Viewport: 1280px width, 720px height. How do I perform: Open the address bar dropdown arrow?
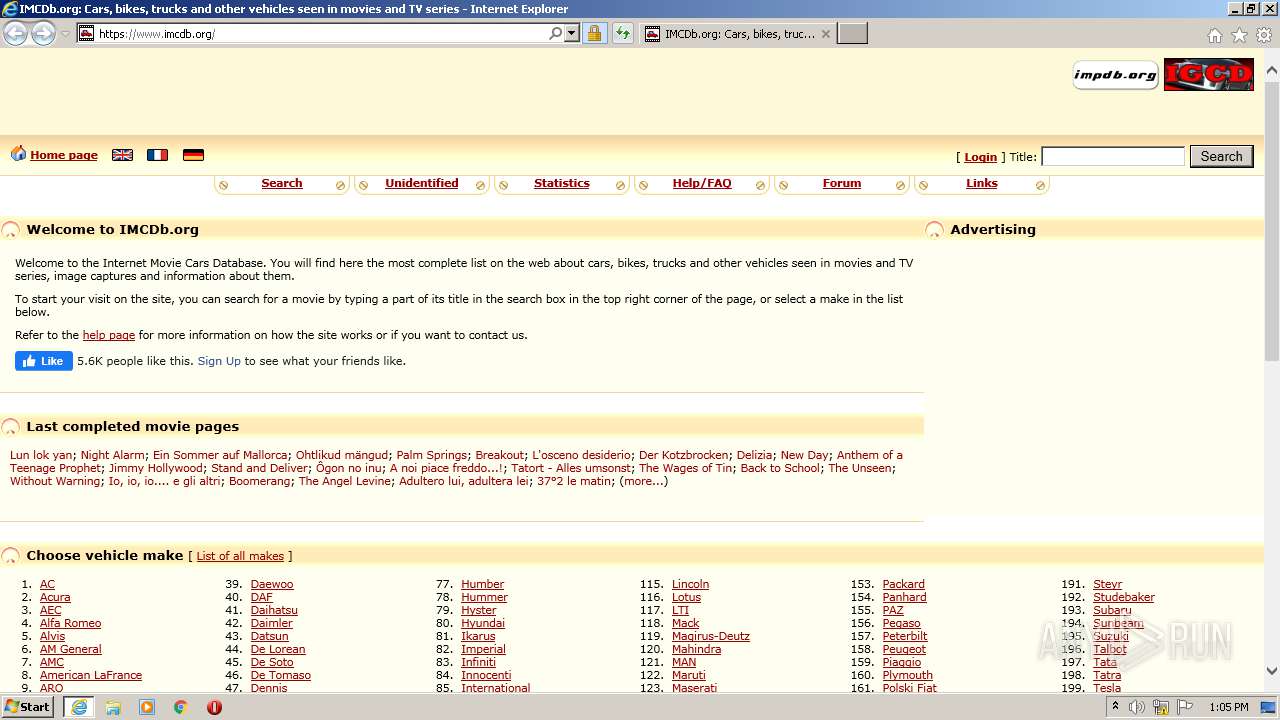point(572,33)
